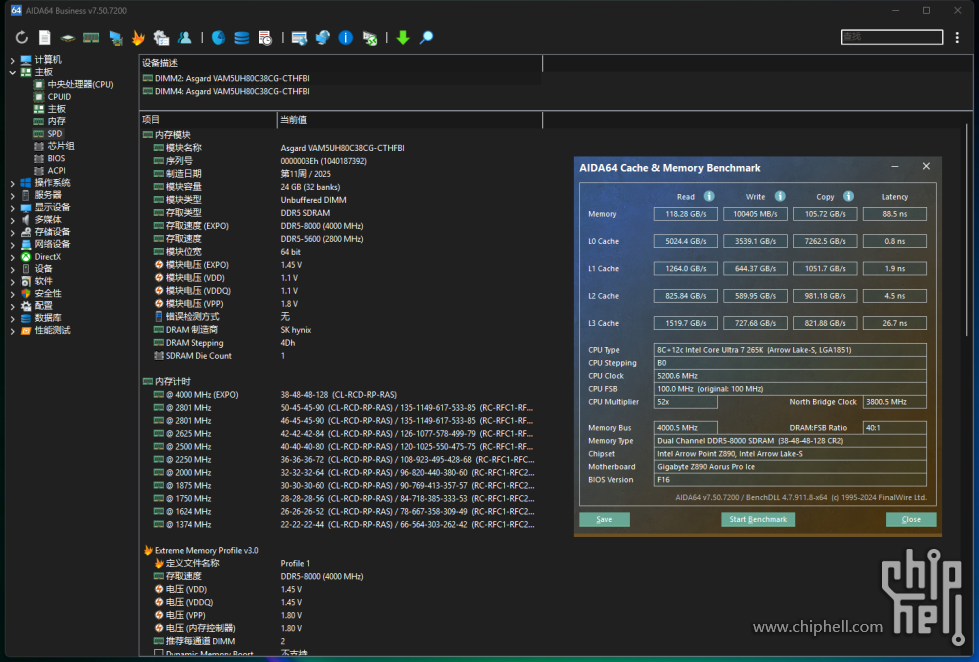Viewport: 979px width, 662px height.
Task: Click the blue pie-chart toolbar icon
Action: 218,38
